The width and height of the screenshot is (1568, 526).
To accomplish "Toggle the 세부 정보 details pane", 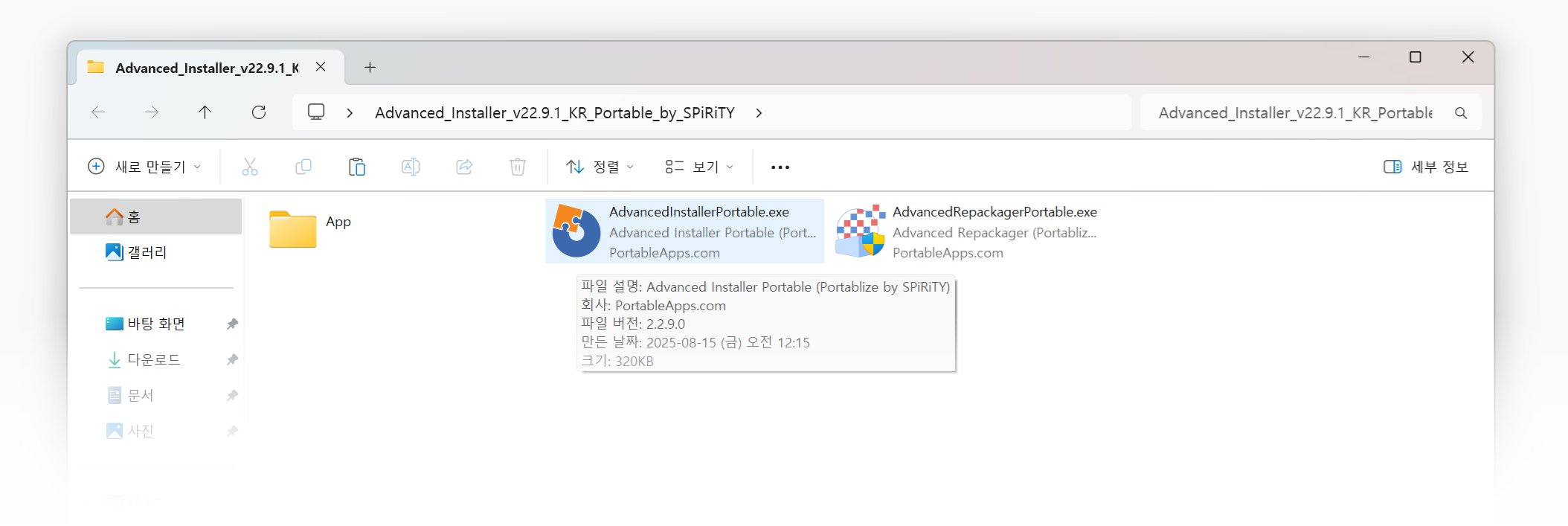I will (1426, 167).
